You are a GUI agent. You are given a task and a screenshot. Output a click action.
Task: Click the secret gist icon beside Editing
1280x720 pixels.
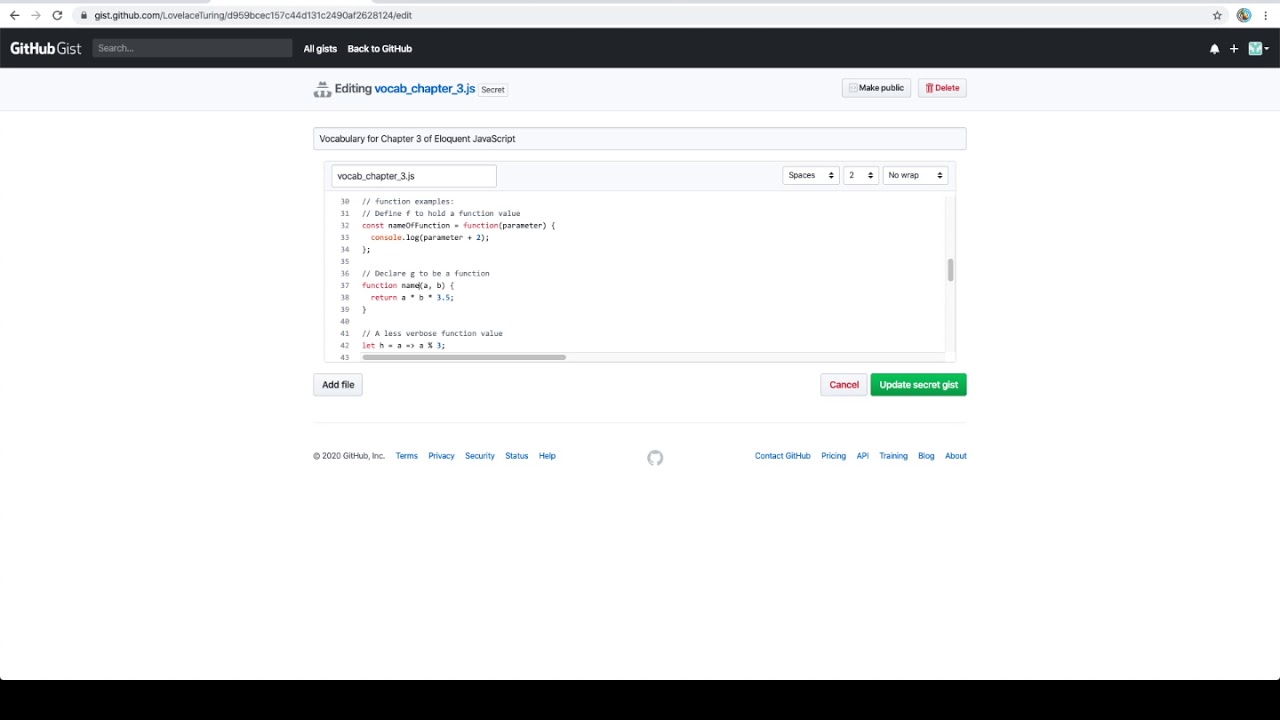click(322, 90)
